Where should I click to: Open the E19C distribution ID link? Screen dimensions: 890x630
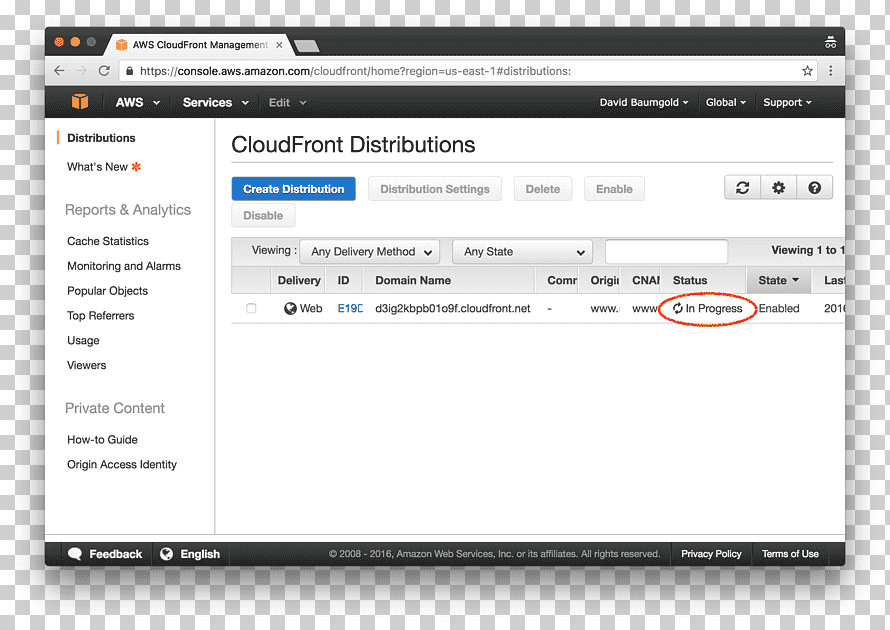pos(350,308)
